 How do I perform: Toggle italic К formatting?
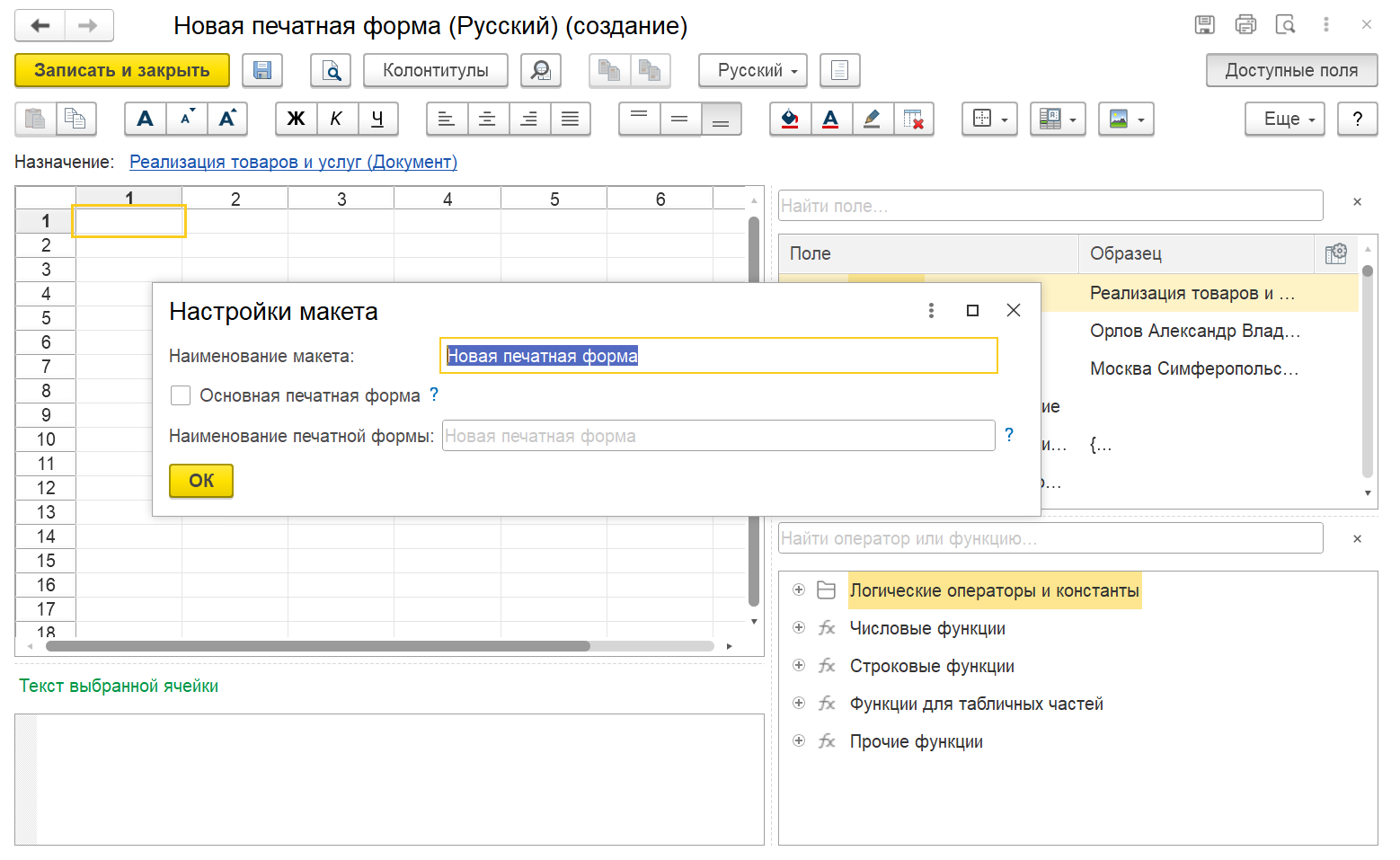(x=336, y=119)
